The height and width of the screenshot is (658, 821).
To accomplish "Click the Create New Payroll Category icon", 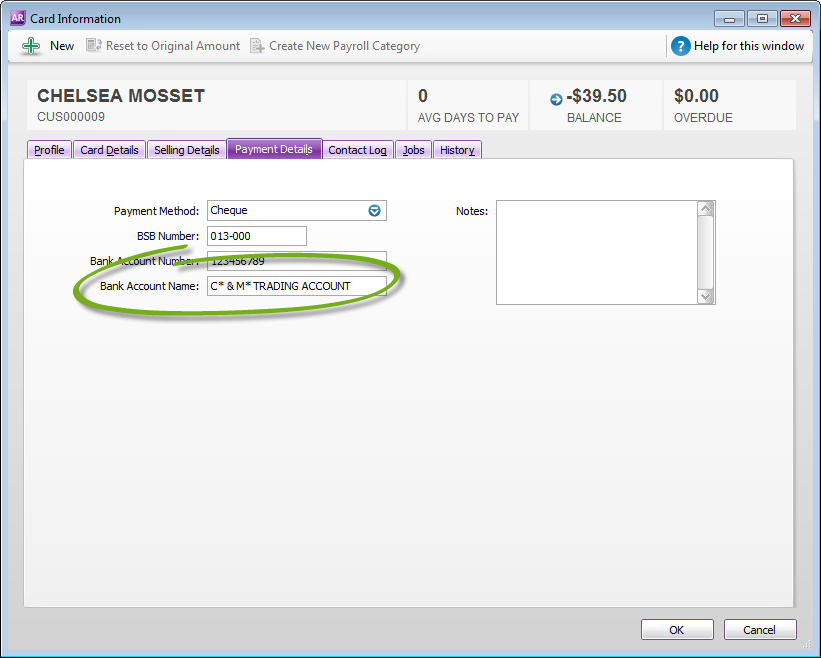I will (x=257, y=46).
